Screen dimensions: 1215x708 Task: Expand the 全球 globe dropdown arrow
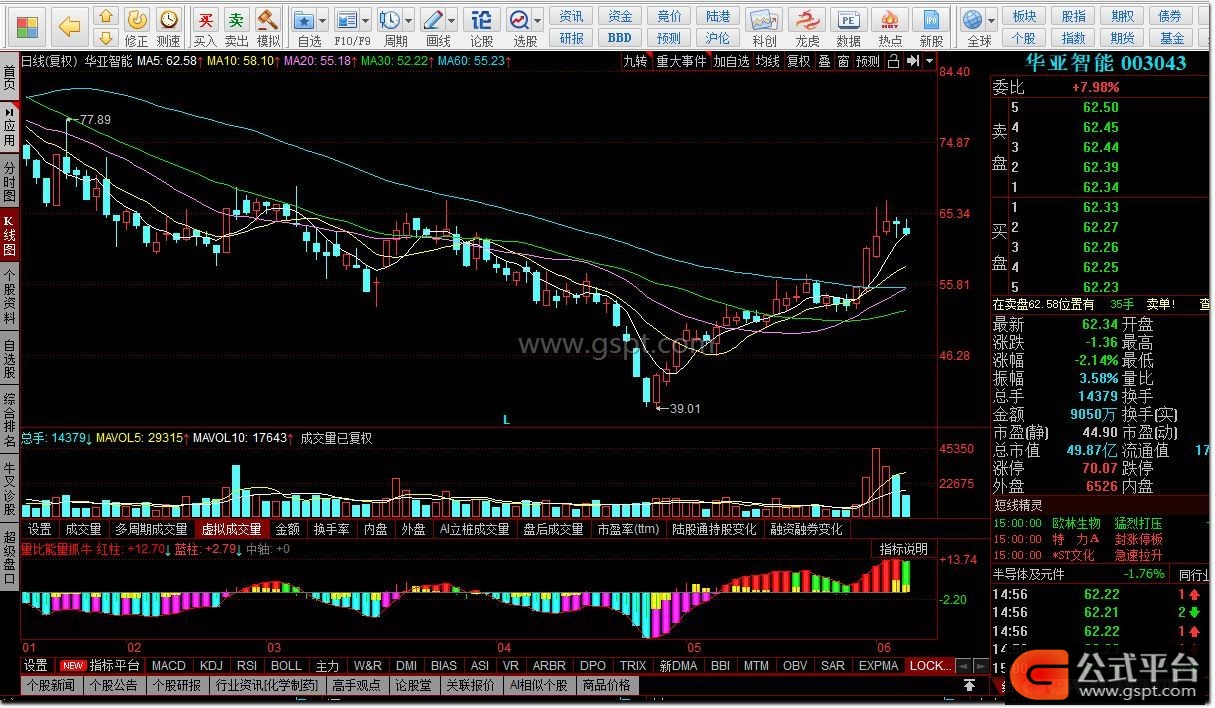(992, 20)
